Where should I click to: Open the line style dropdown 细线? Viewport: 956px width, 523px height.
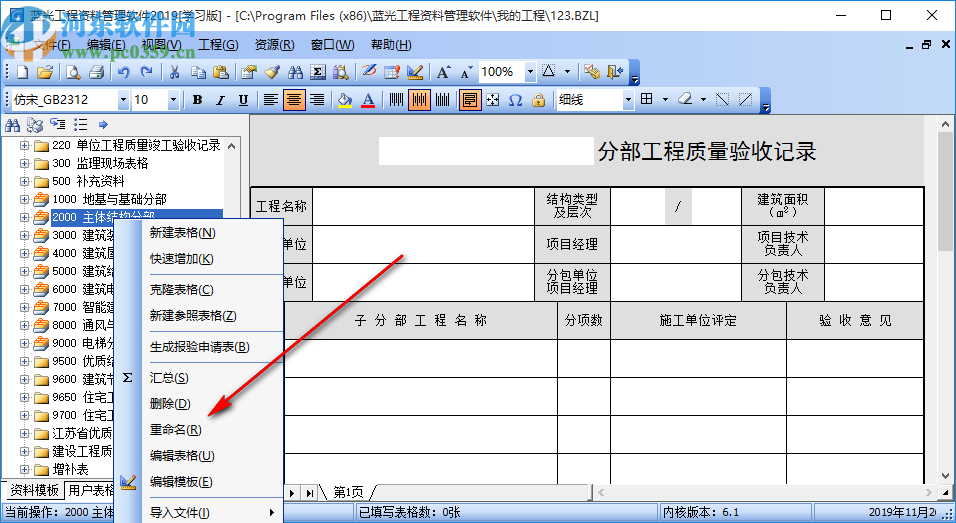[x=628, y=99]
